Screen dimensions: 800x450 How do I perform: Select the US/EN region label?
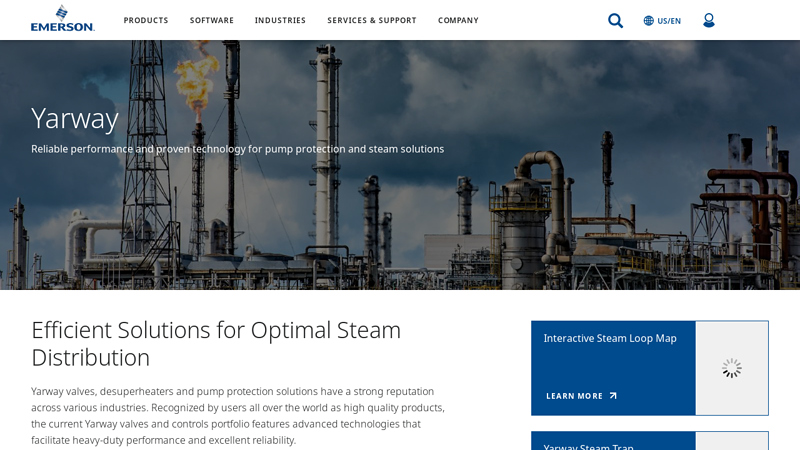click(669, 21)
